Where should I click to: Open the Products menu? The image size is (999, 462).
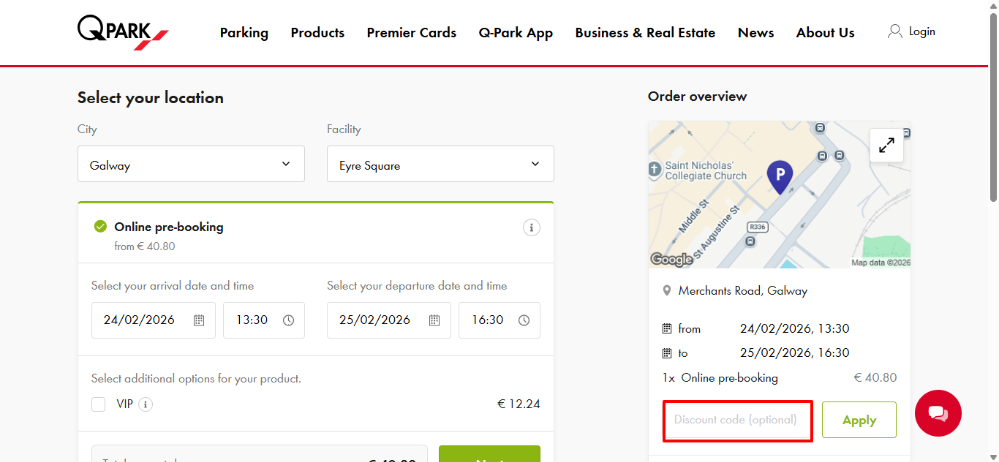click(317, 32)
